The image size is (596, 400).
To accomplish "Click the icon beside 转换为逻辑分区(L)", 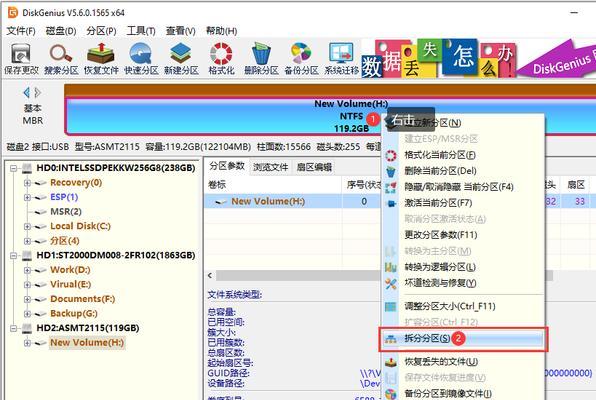I will click(391, 267).
